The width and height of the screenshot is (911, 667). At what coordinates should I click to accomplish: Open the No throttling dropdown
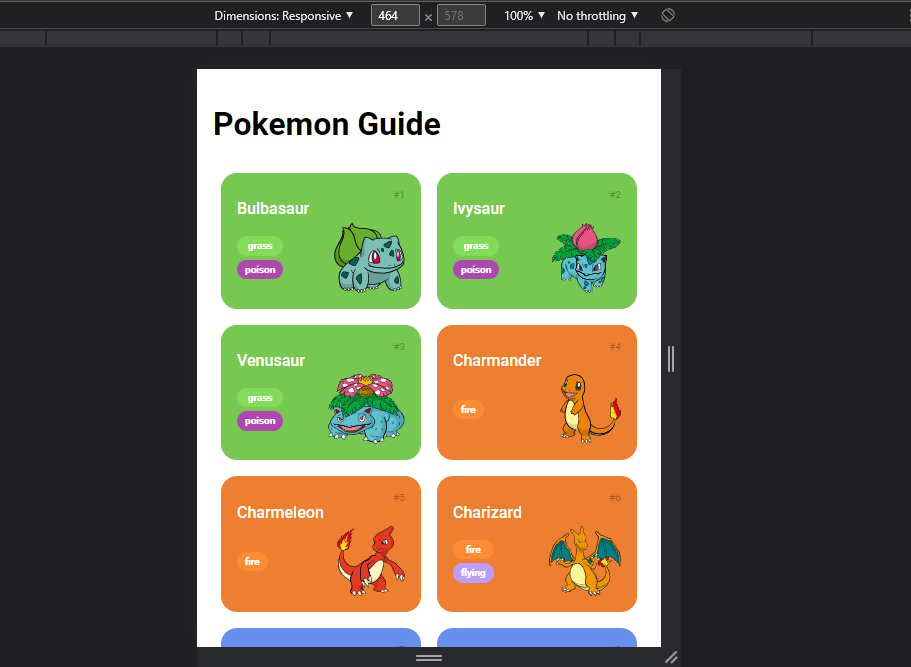tap(596, 15)
